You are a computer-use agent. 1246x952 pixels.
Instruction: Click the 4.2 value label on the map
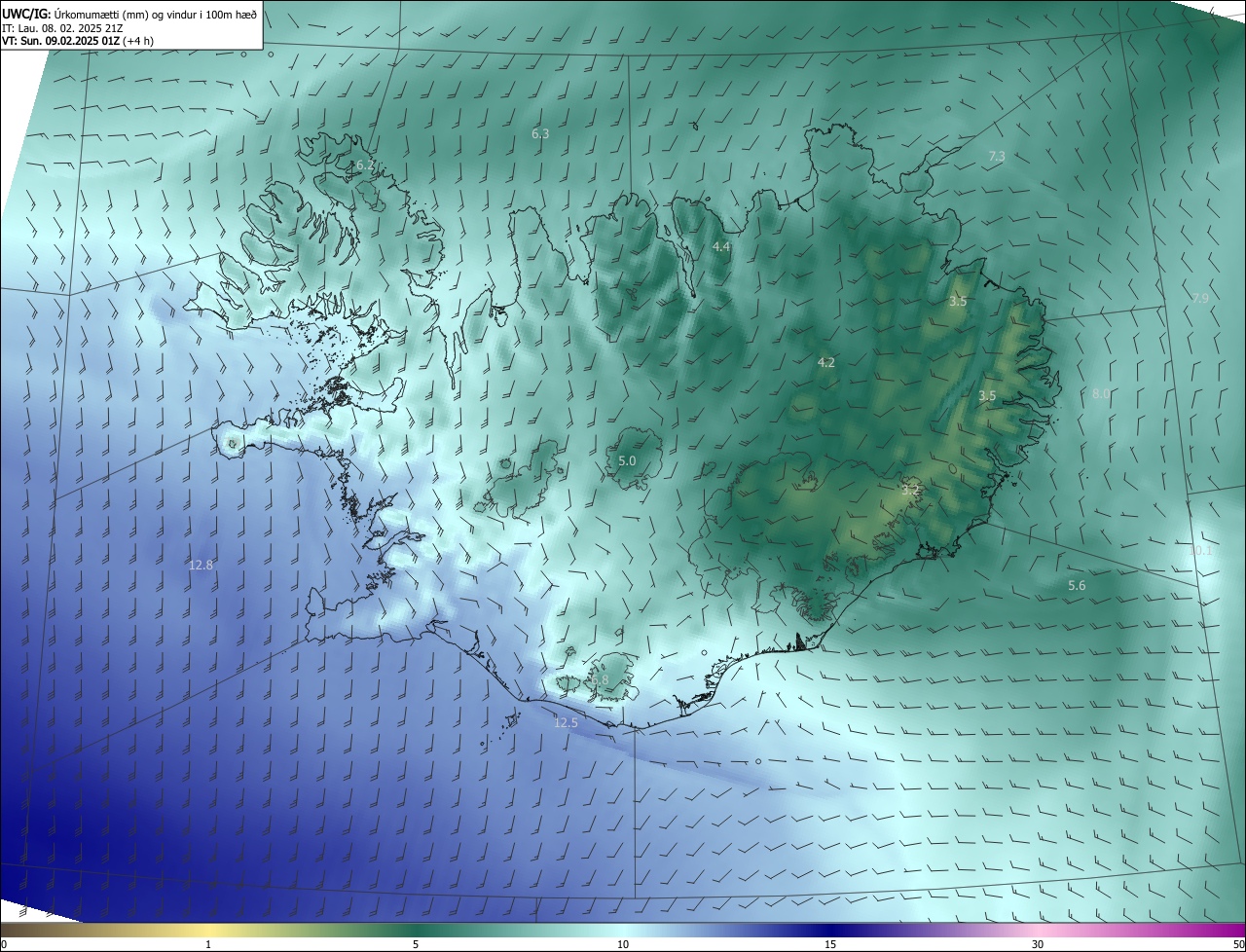pos(826,362)
